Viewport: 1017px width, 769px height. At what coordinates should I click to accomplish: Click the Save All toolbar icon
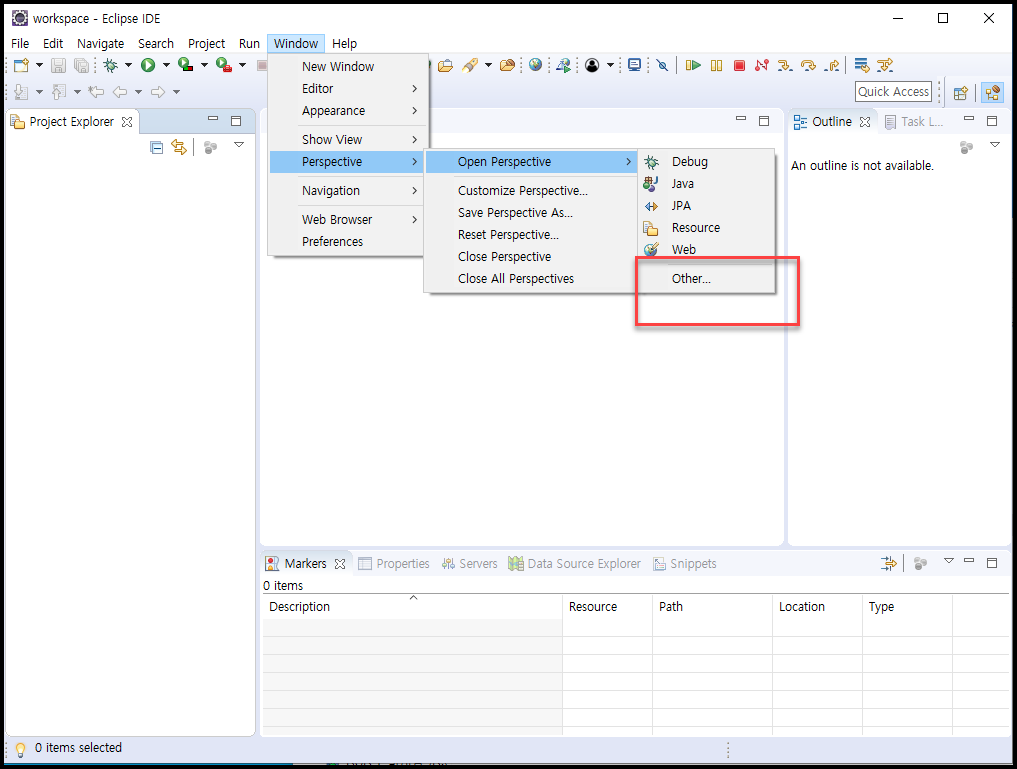[x=81, y=65]
